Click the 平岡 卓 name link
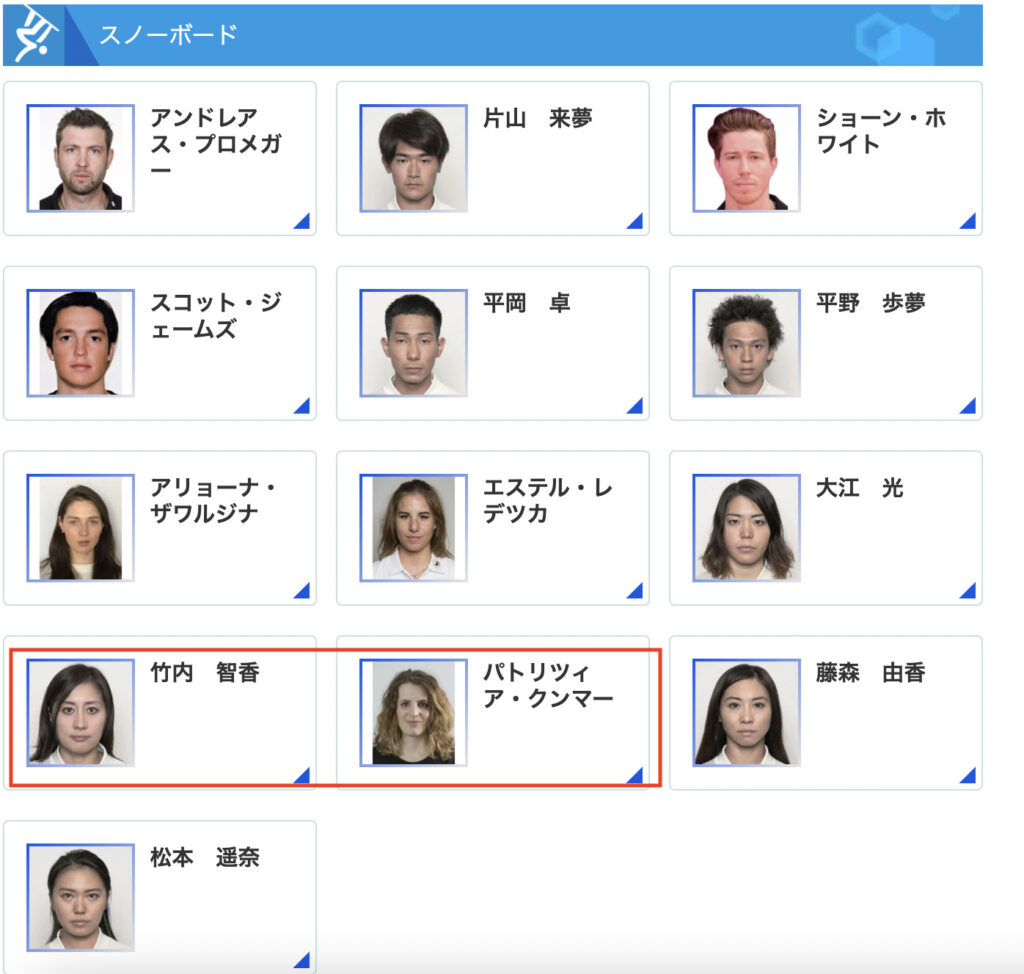This screenshot has width=1024, height=974. point(526,304)
